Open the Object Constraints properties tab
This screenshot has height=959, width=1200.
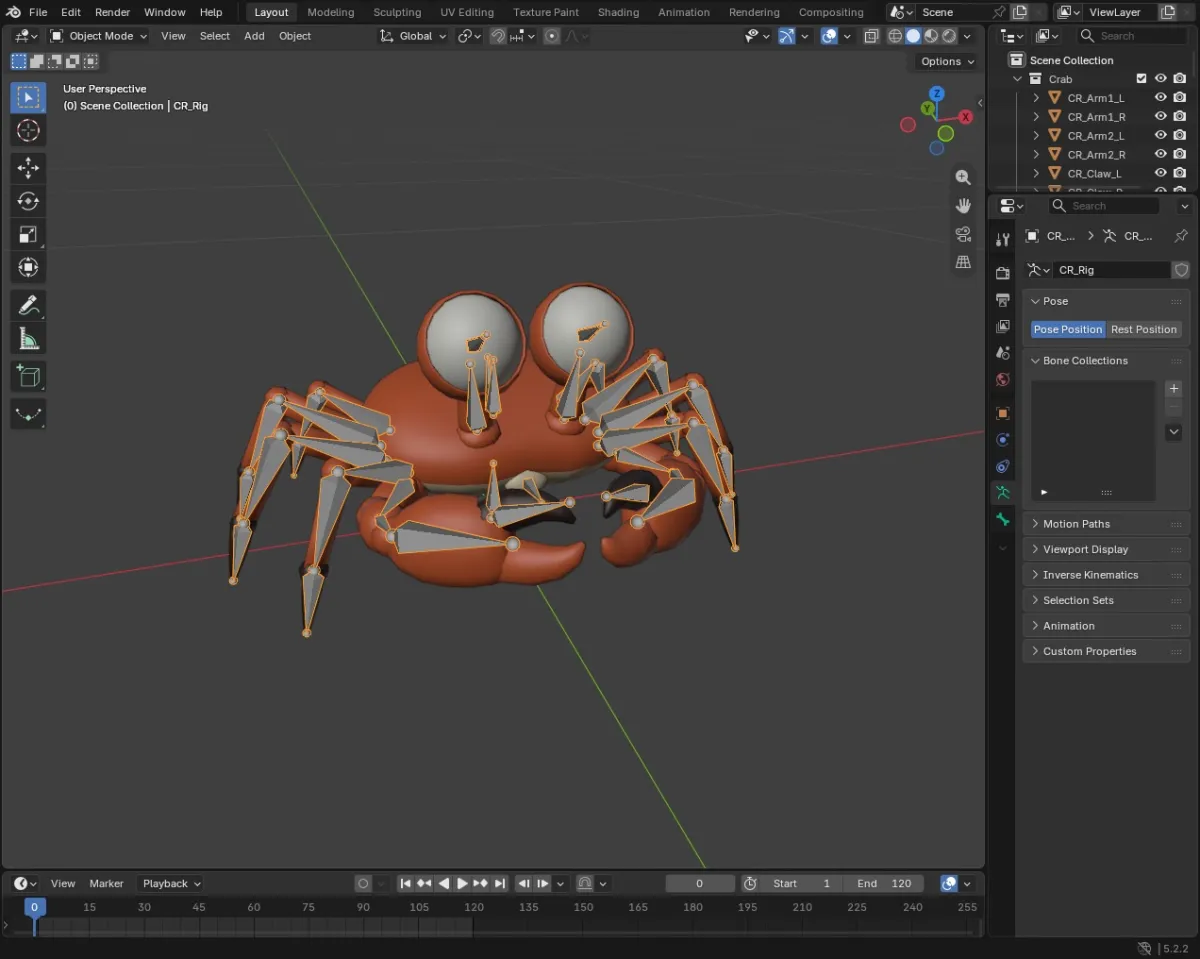click(1003, 466)
